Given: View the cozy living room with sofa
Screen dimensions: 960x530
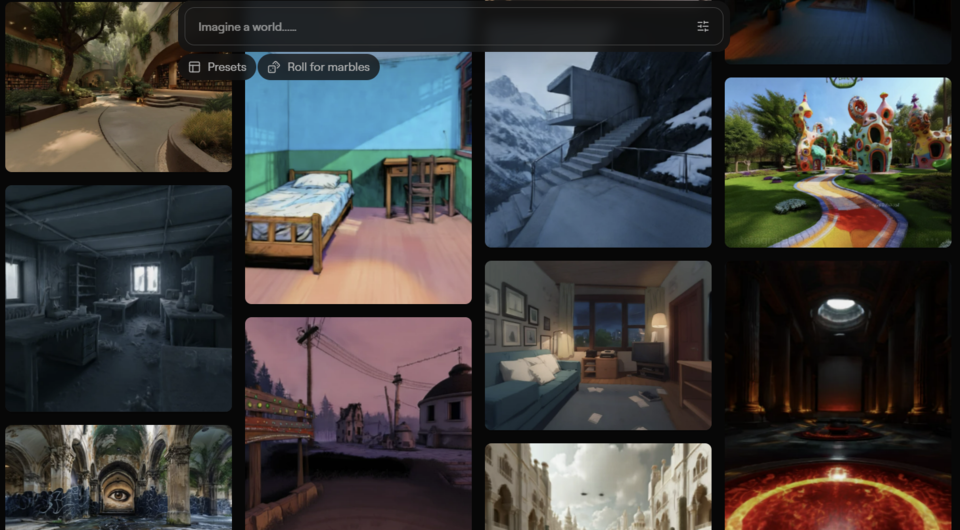Looking at the screenshot, I should [598, 345].
